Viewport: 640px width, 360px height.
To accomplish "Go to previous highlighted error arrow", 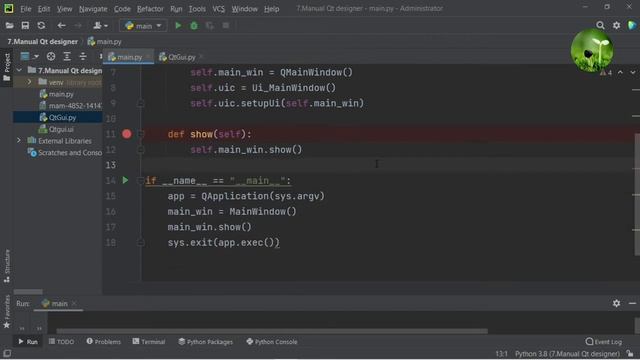I will tap(620, 72).
